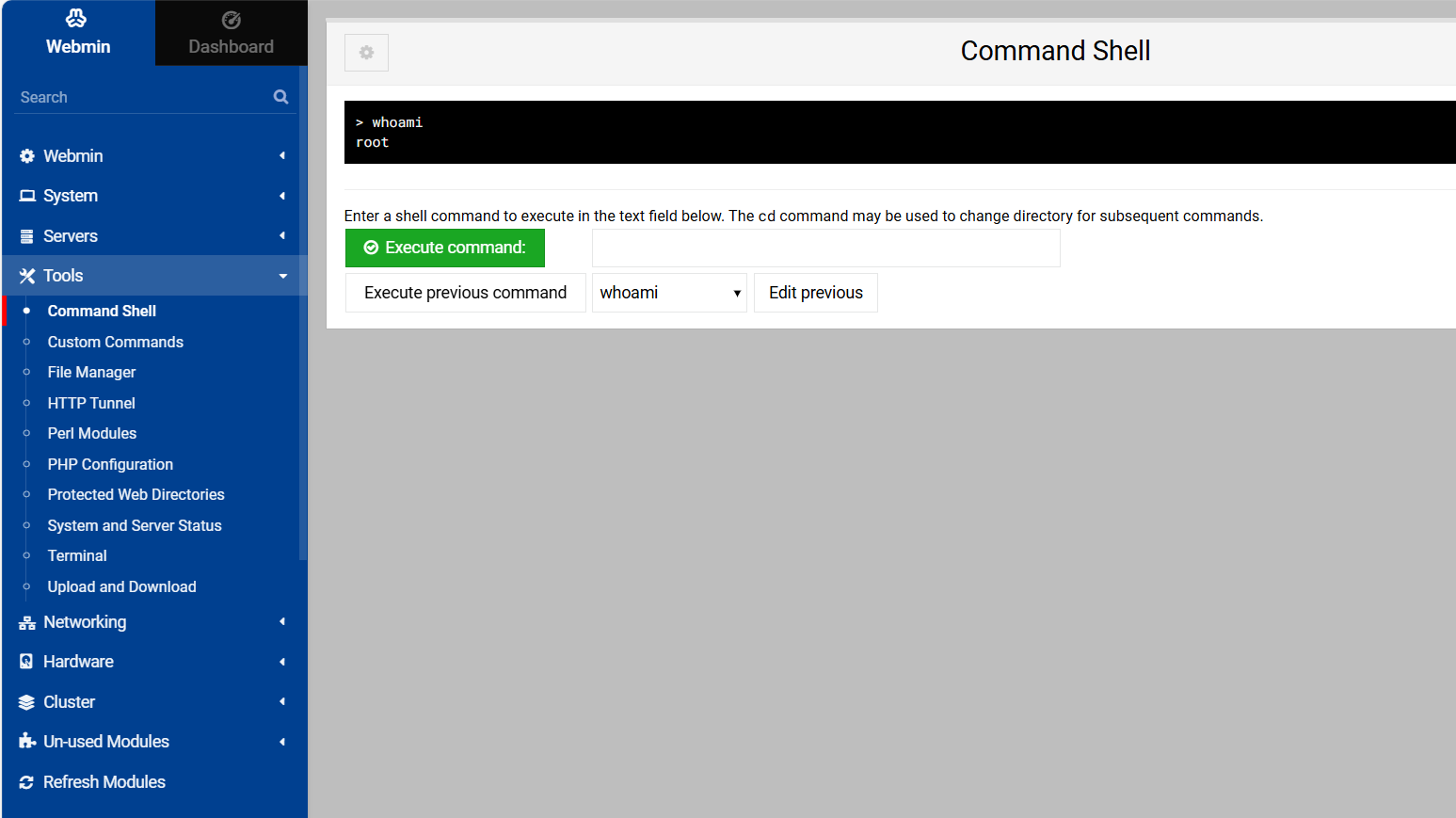Click the Webmin gear icon in sidebar

point(27,156)
